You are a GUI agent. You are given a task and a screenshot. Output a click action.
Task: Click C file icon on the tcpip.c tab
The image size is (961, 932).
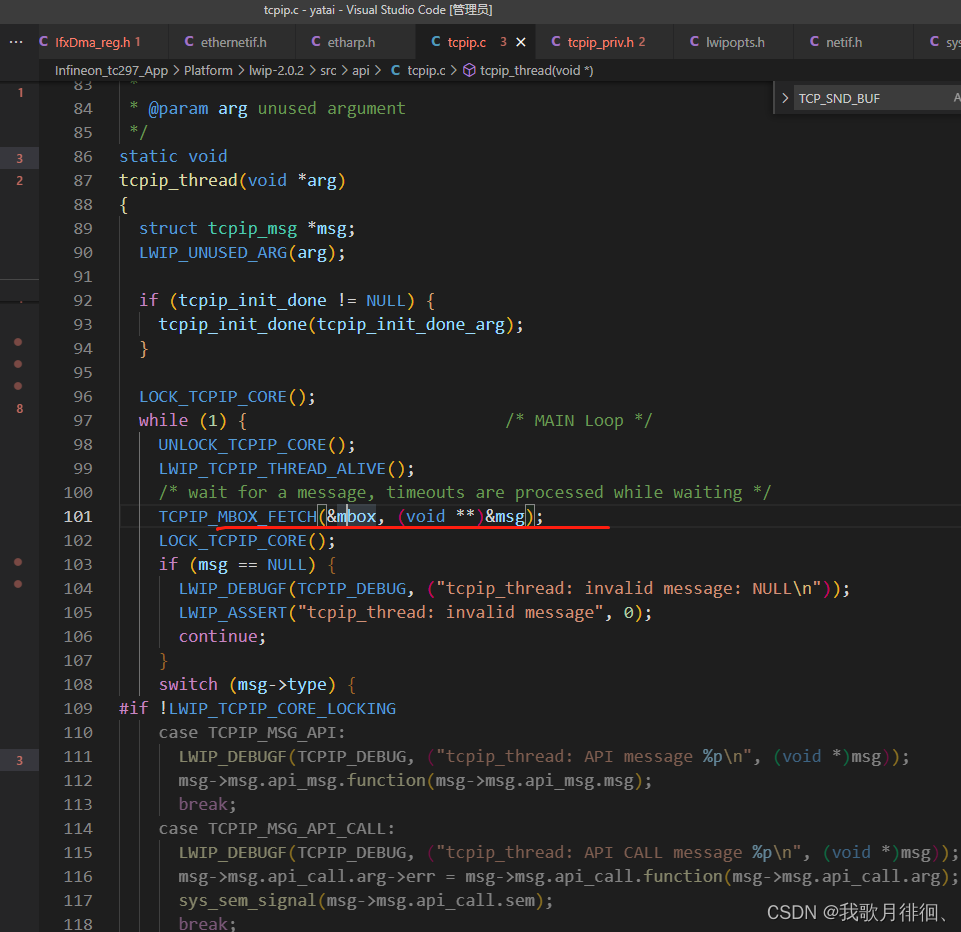click(x=436, y=42)
